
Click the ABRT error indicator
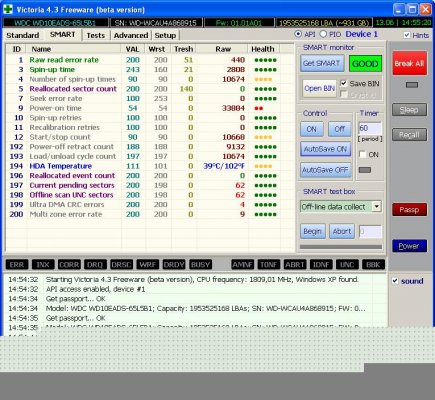(295, 265)
